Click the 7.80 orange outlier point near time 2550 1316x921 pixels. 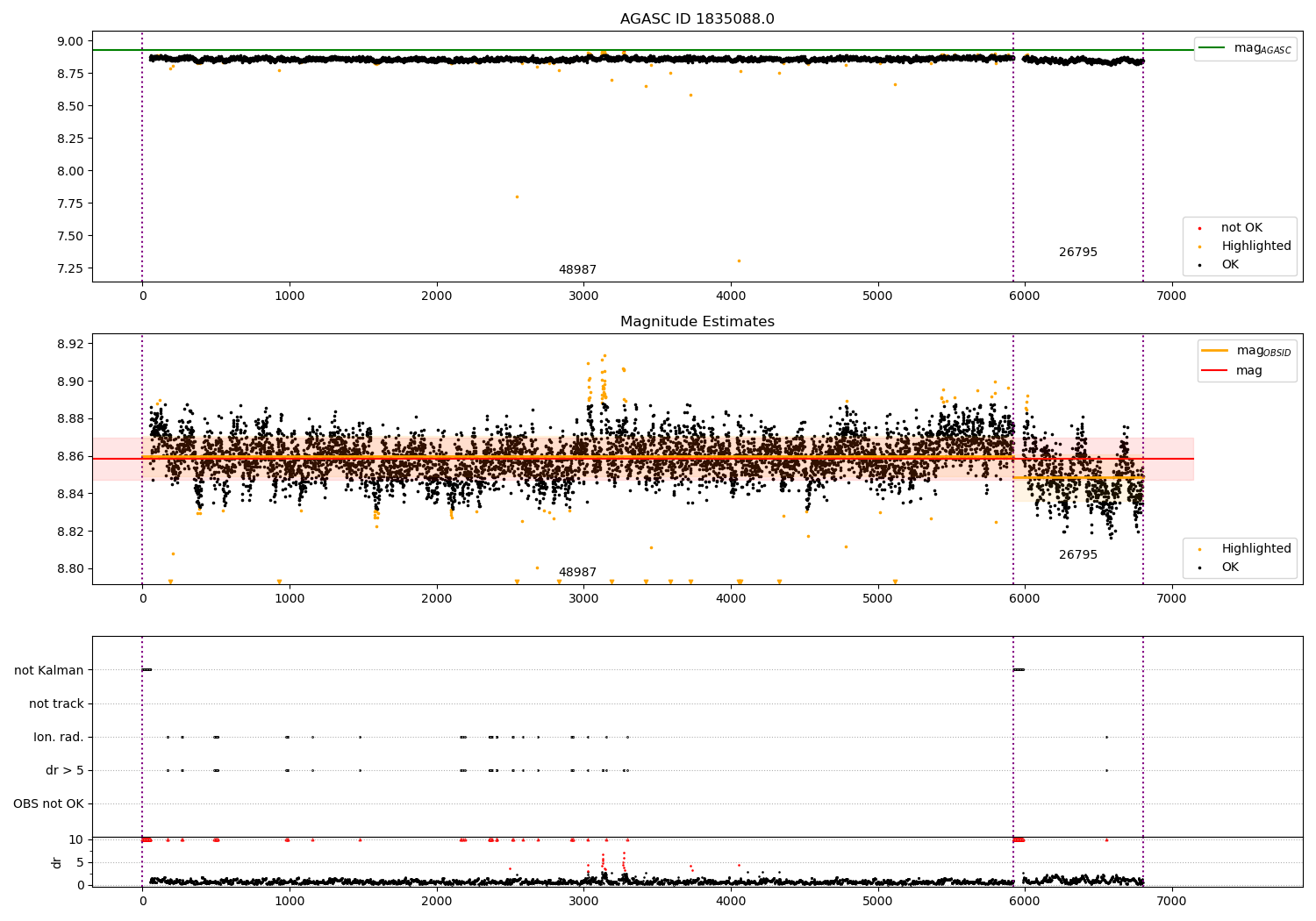(517, 196)
